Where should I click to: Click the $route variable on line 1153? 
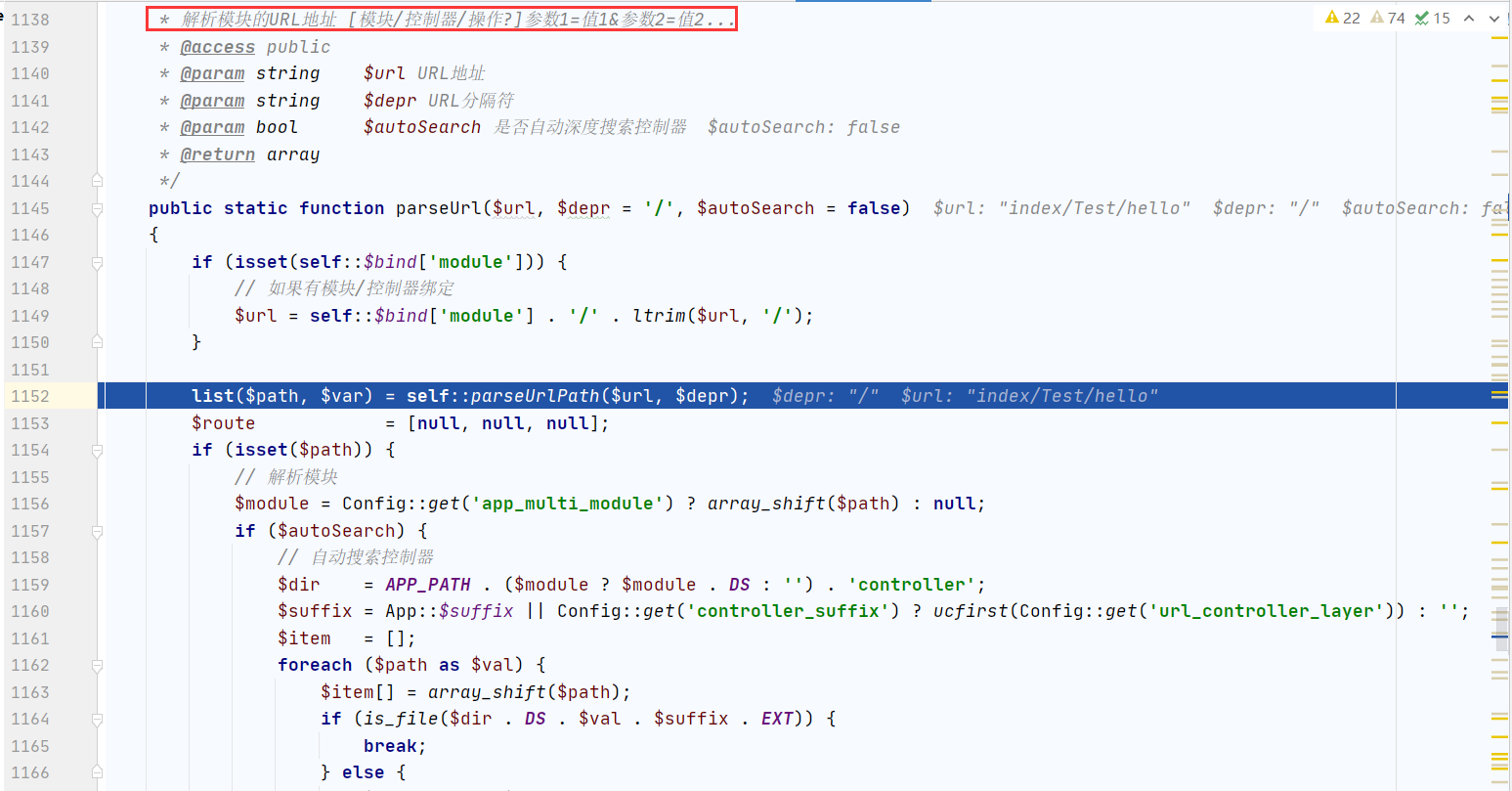223,423
